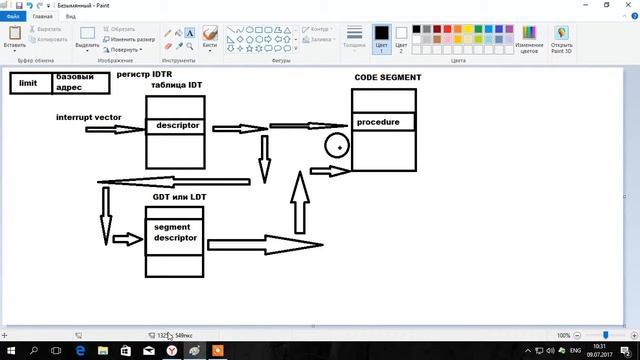Launch Microsoft Edge from taskbar
Image resolution: width=640 pixels, height=360 pixels.
80,351
